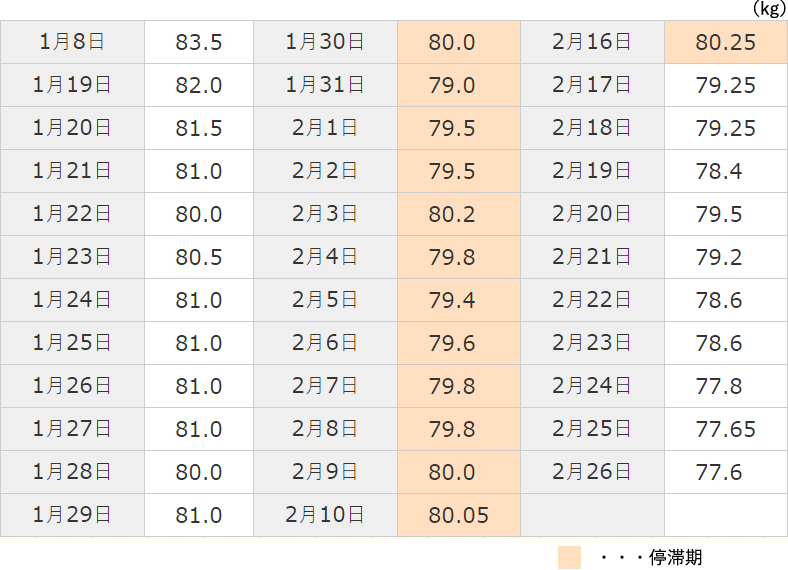Click the highlighted 80.2 weight cell
788x570 pixels.
pyautogui.click(x=458, y=214)
